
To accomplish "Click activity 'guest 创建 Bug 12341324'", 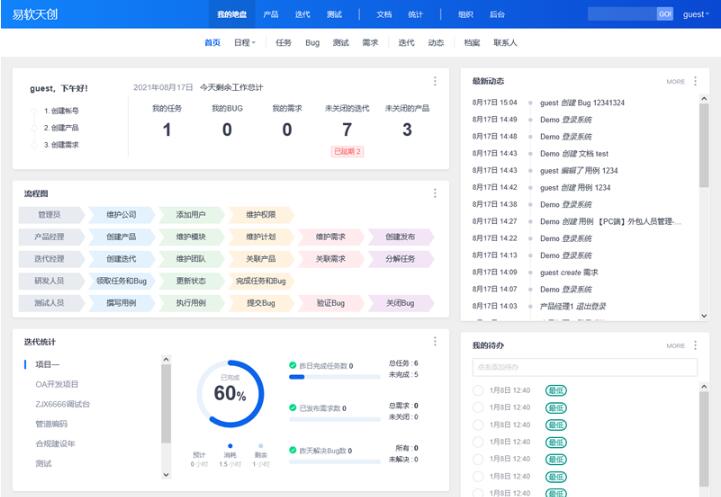I will [582, 103].
